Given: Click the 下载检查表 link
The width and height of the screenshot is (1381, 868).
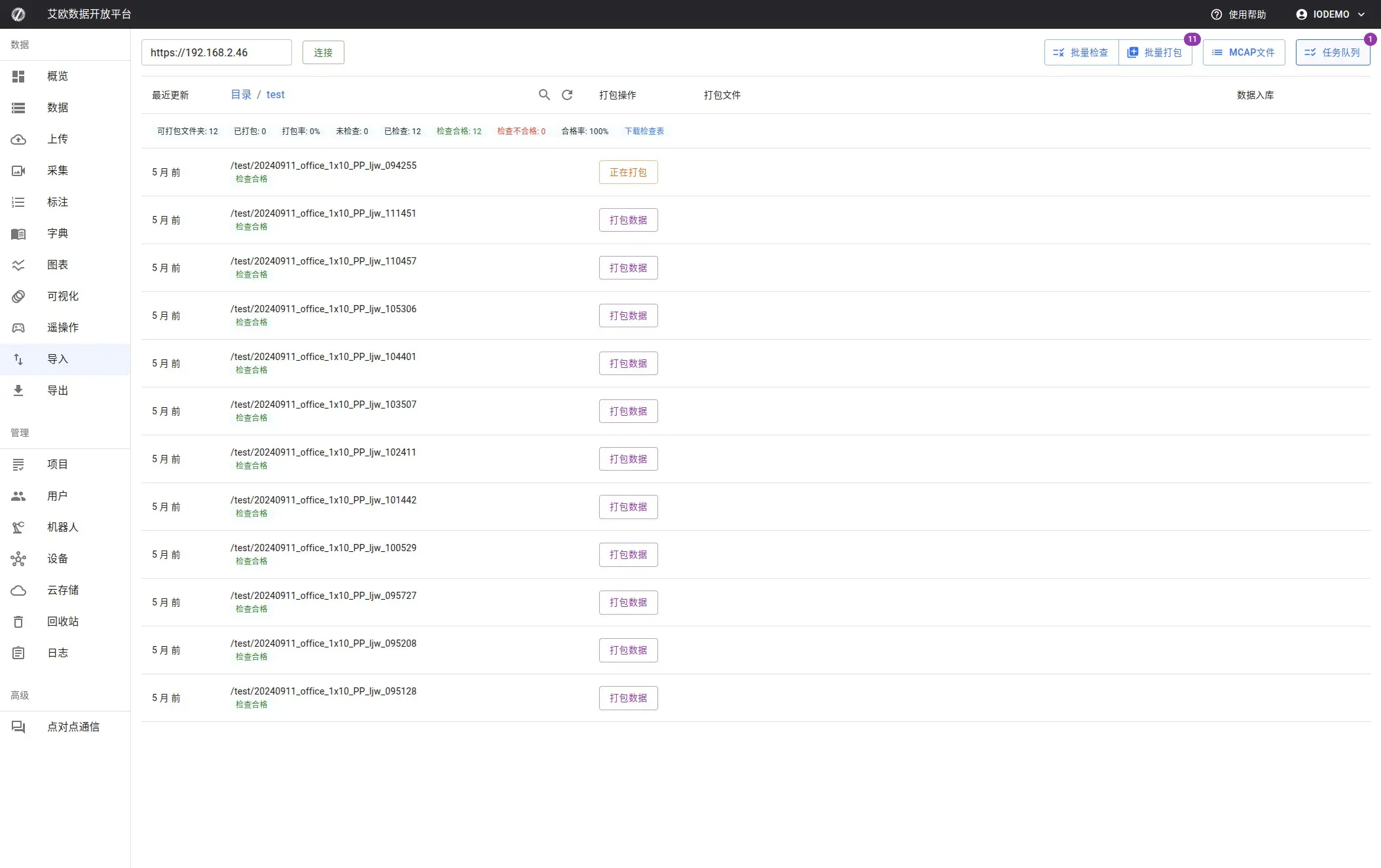Looking at the screenshot, I should click(x=644, y=131).
